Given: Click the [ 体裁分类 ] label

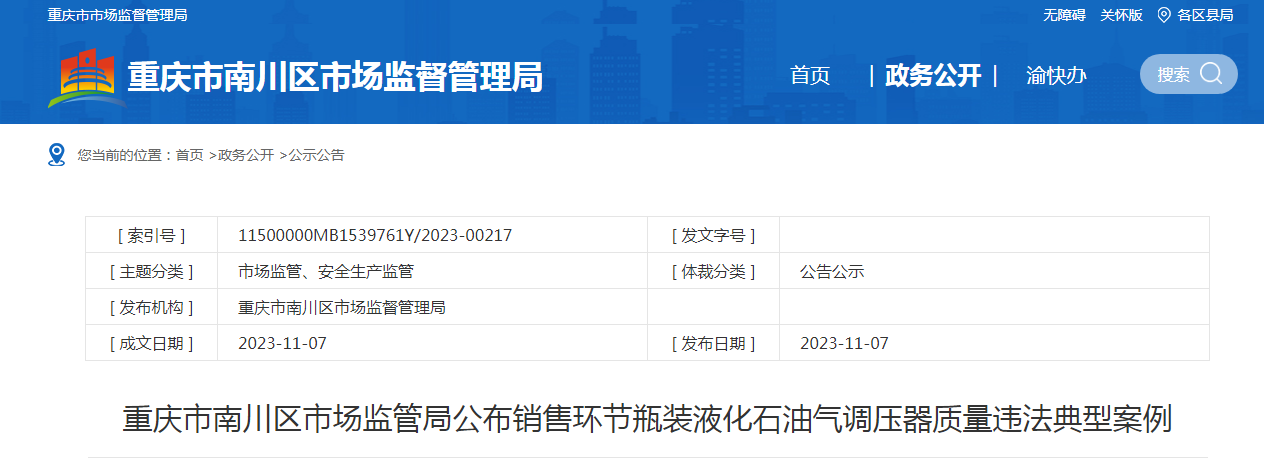Looking at the screenshot, I should point(713,271).
